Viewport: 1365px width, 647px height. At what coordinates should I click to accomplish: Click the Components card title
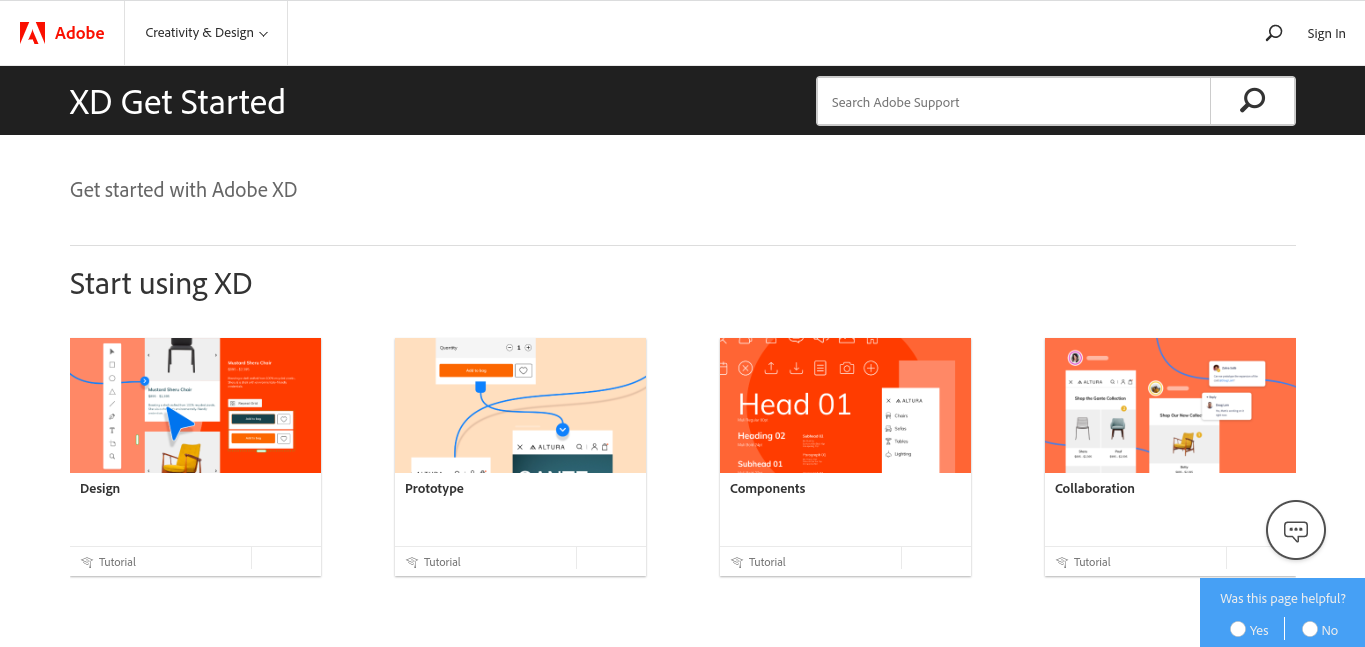click(767, 489)
